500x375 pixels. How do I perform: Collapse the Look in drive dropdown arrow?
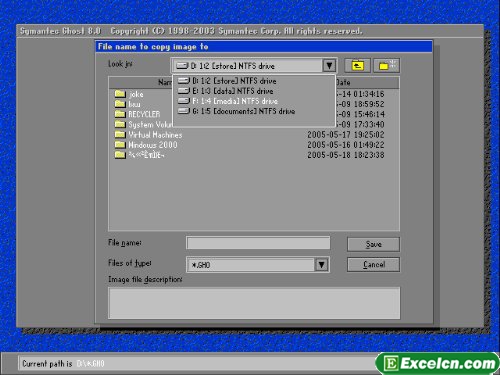click(x=329, y=65)
